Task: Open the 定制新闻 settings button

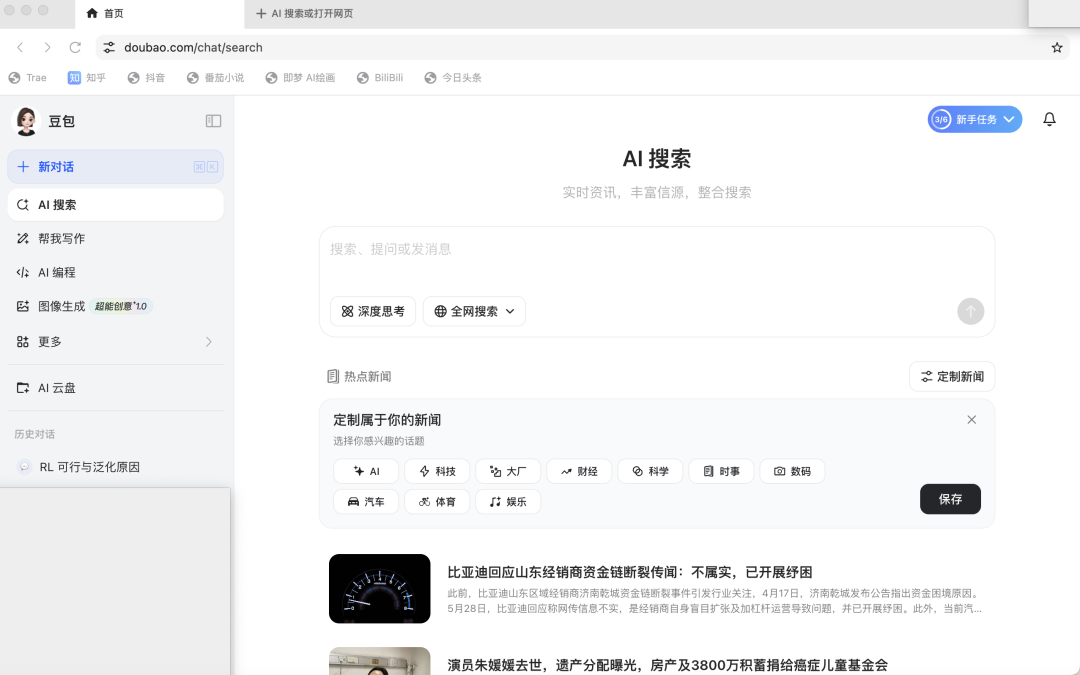Action: point(952,376)
